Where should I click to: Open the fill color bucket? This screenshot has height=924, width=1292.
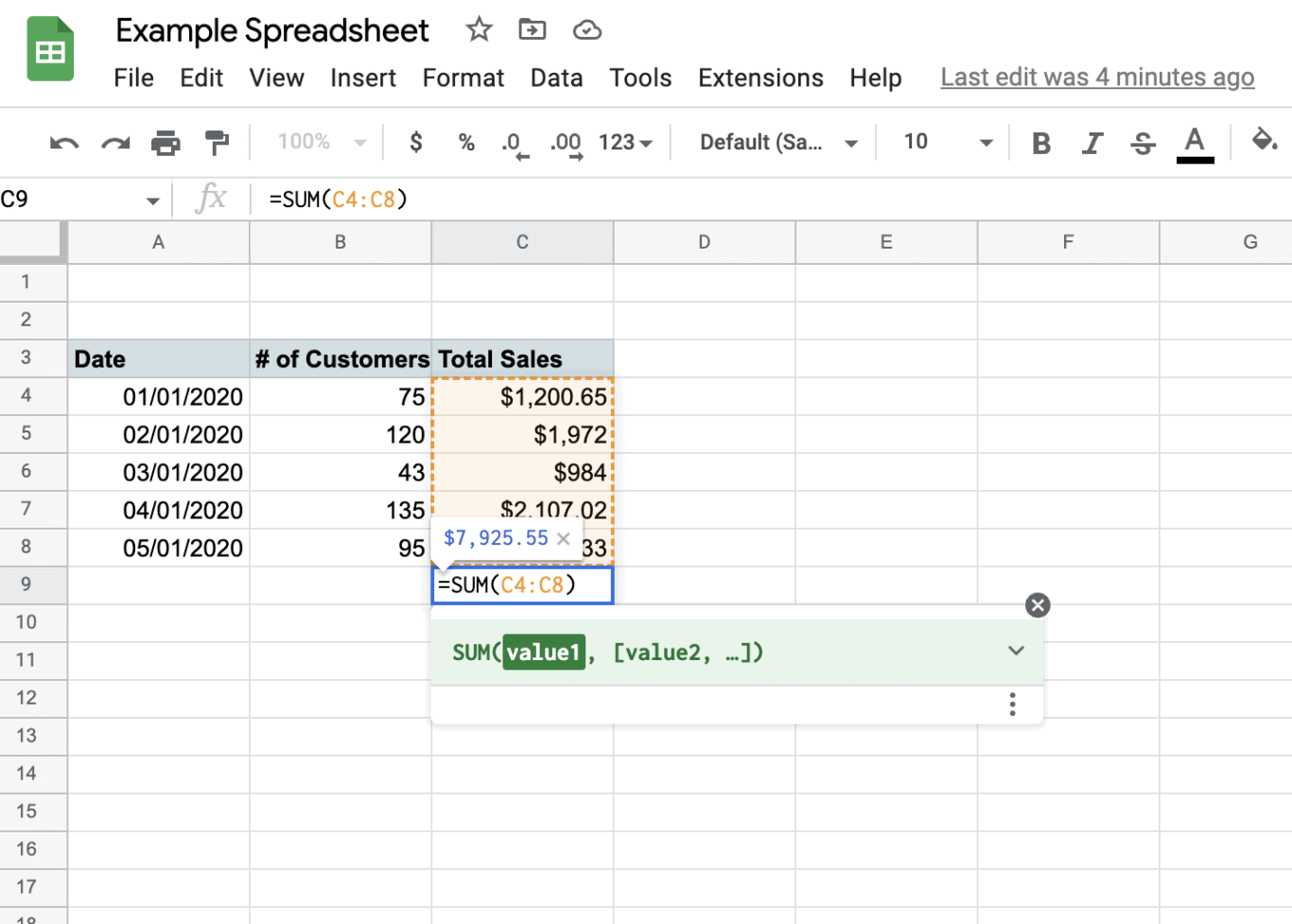1264,141
